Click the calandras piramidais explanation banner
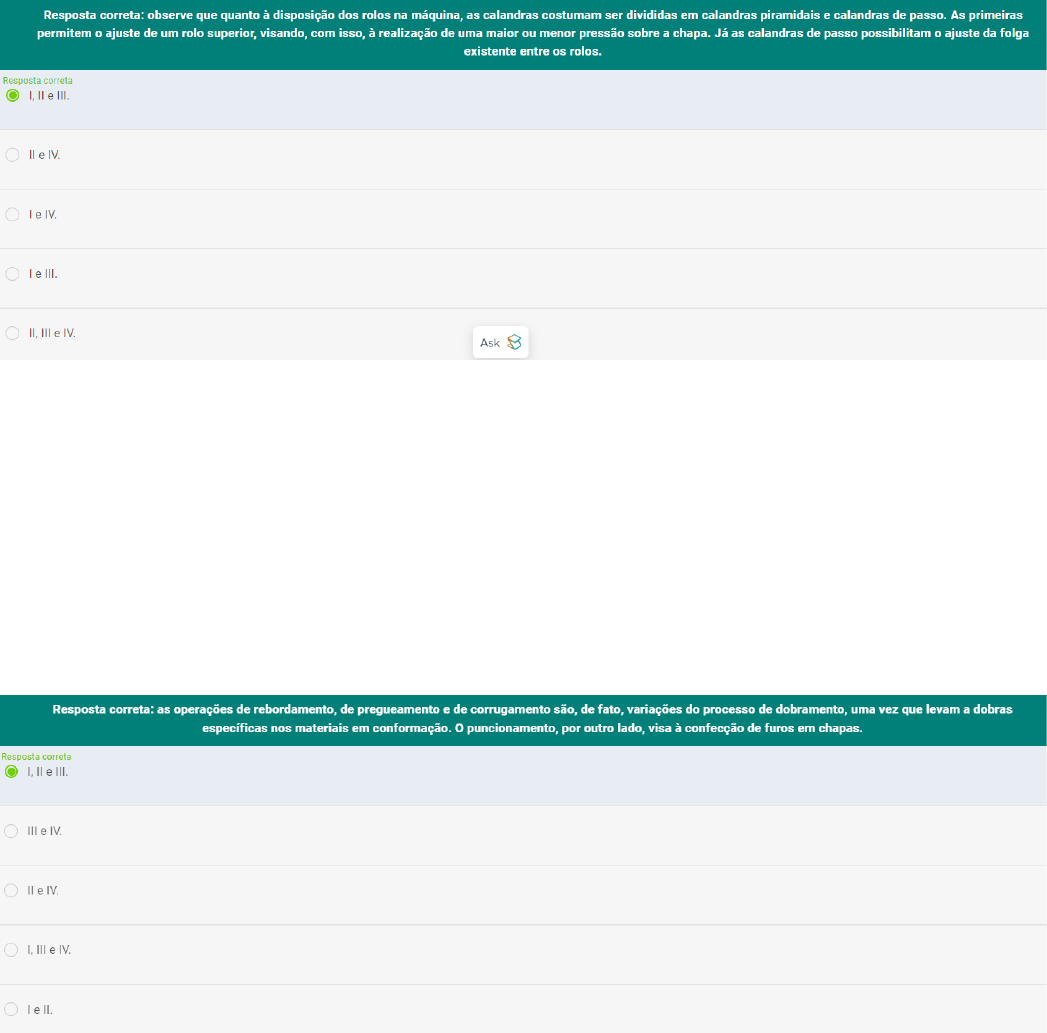Screen dimensions: 1047x1033 [x=523, y=34]
